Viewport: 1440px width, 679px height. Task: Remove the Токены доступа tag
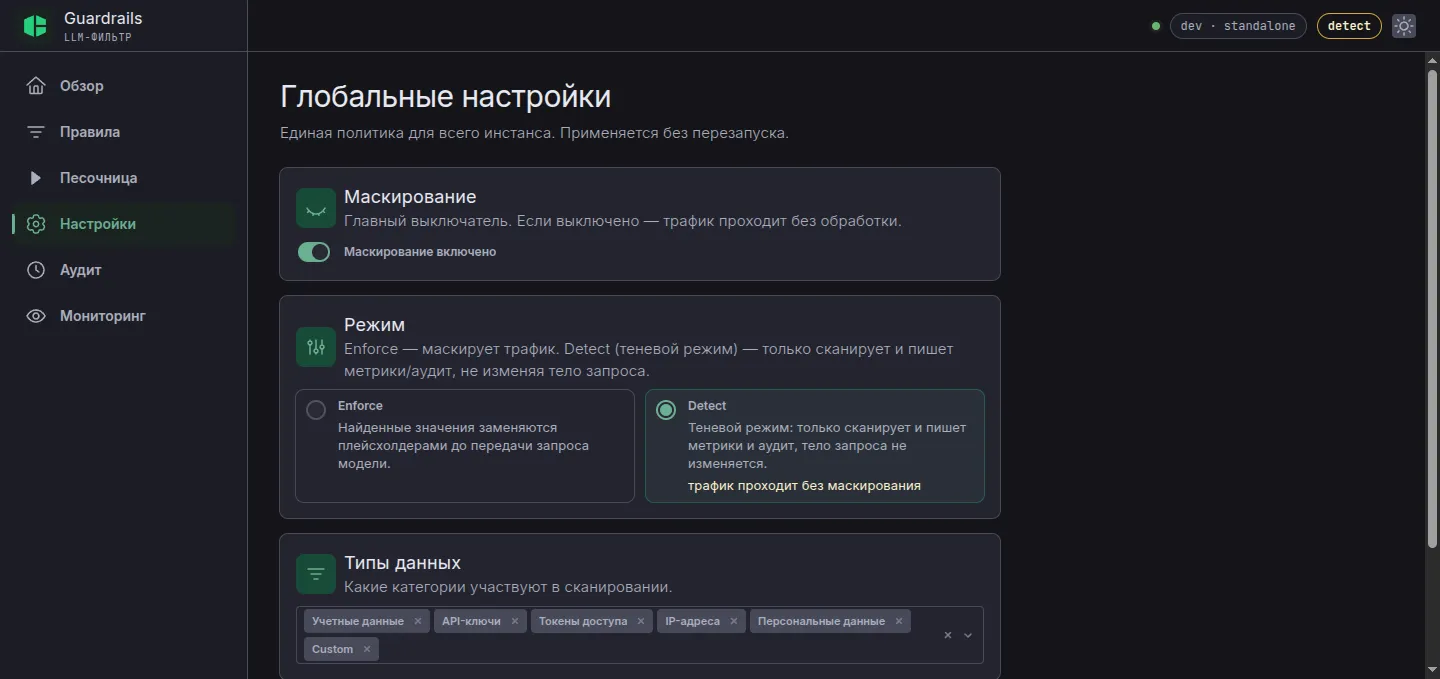coord(641,621)
